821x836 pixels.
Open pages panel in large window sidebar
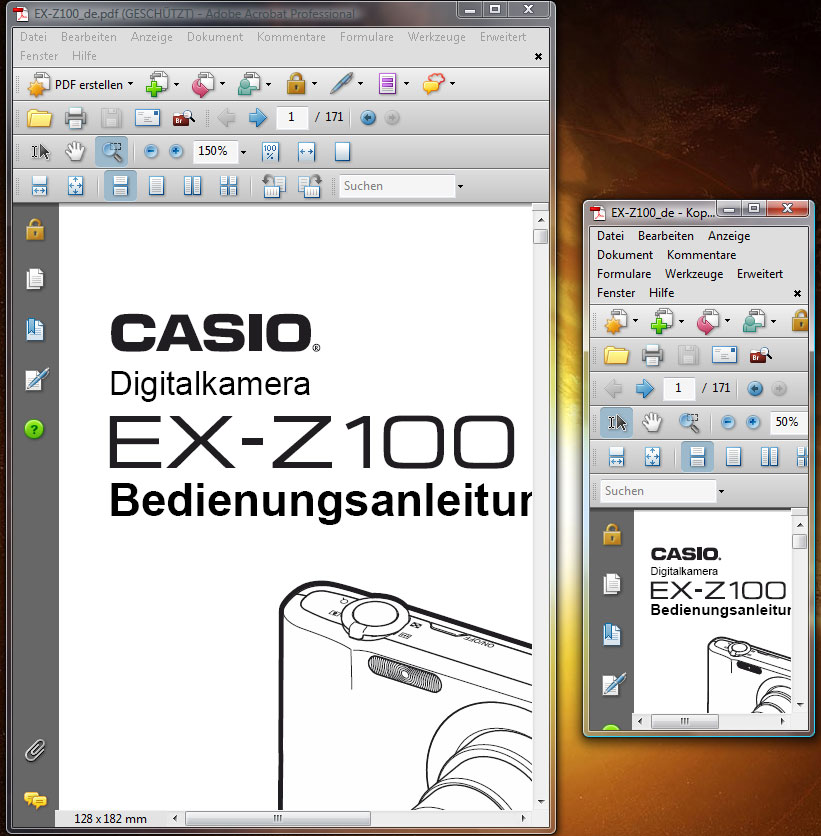(35, 279)
